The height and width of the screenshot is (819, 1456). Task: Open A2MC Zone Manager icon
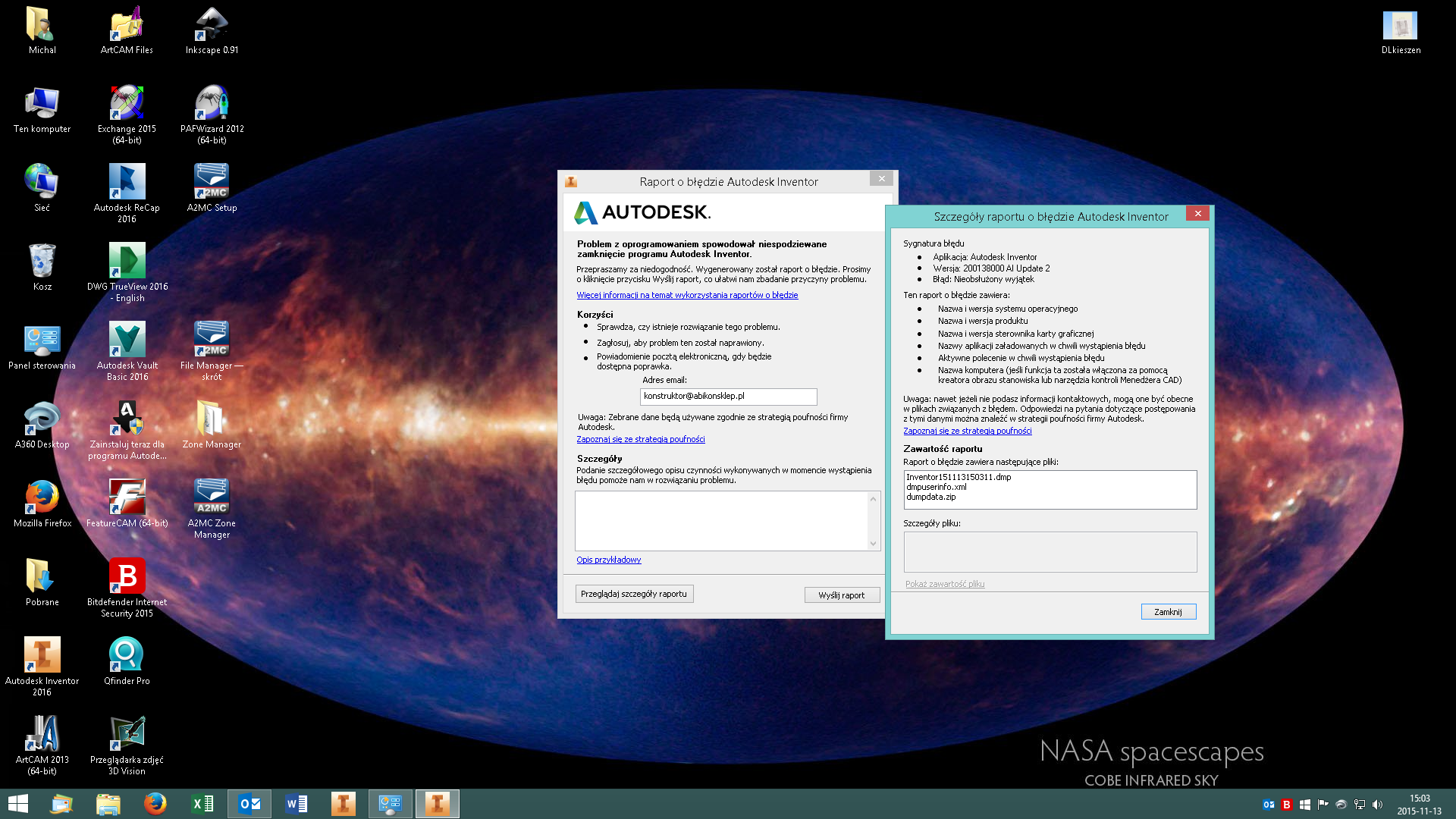212,508
